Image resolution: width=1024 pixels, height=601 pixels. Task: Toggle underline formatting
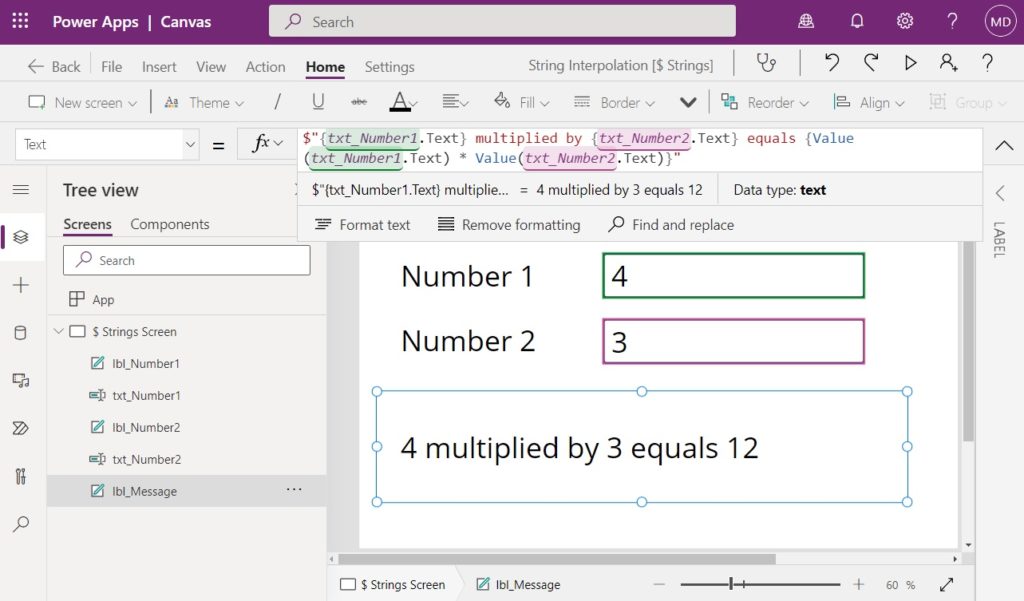coord(318,101)
